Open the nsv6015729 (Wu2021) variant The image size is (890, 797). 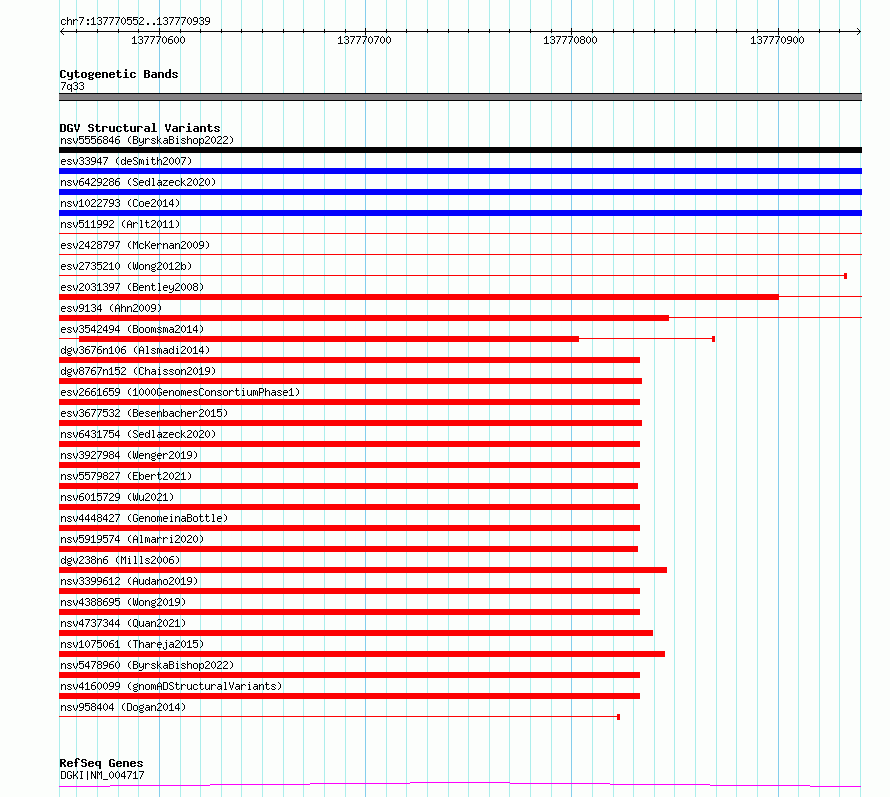pos(117,497)
